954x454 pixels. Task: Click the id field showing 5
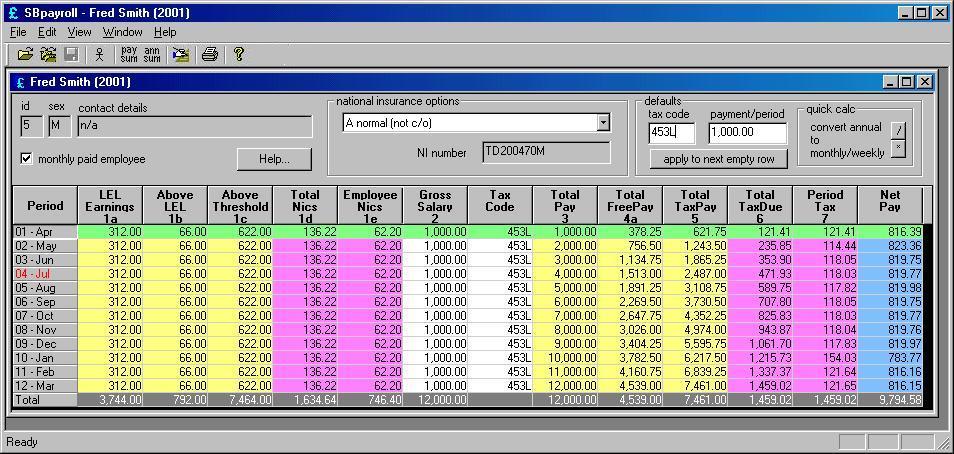tap(32, 127)
